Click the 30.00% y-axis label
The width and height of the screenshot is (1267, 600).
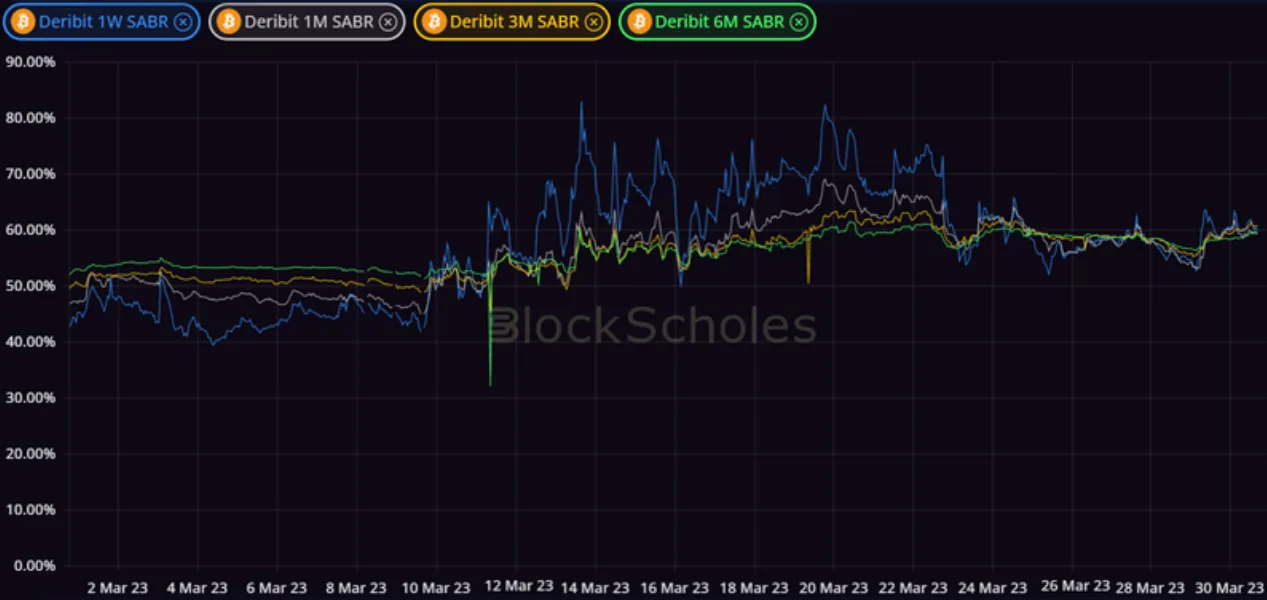tap(29, 397)
